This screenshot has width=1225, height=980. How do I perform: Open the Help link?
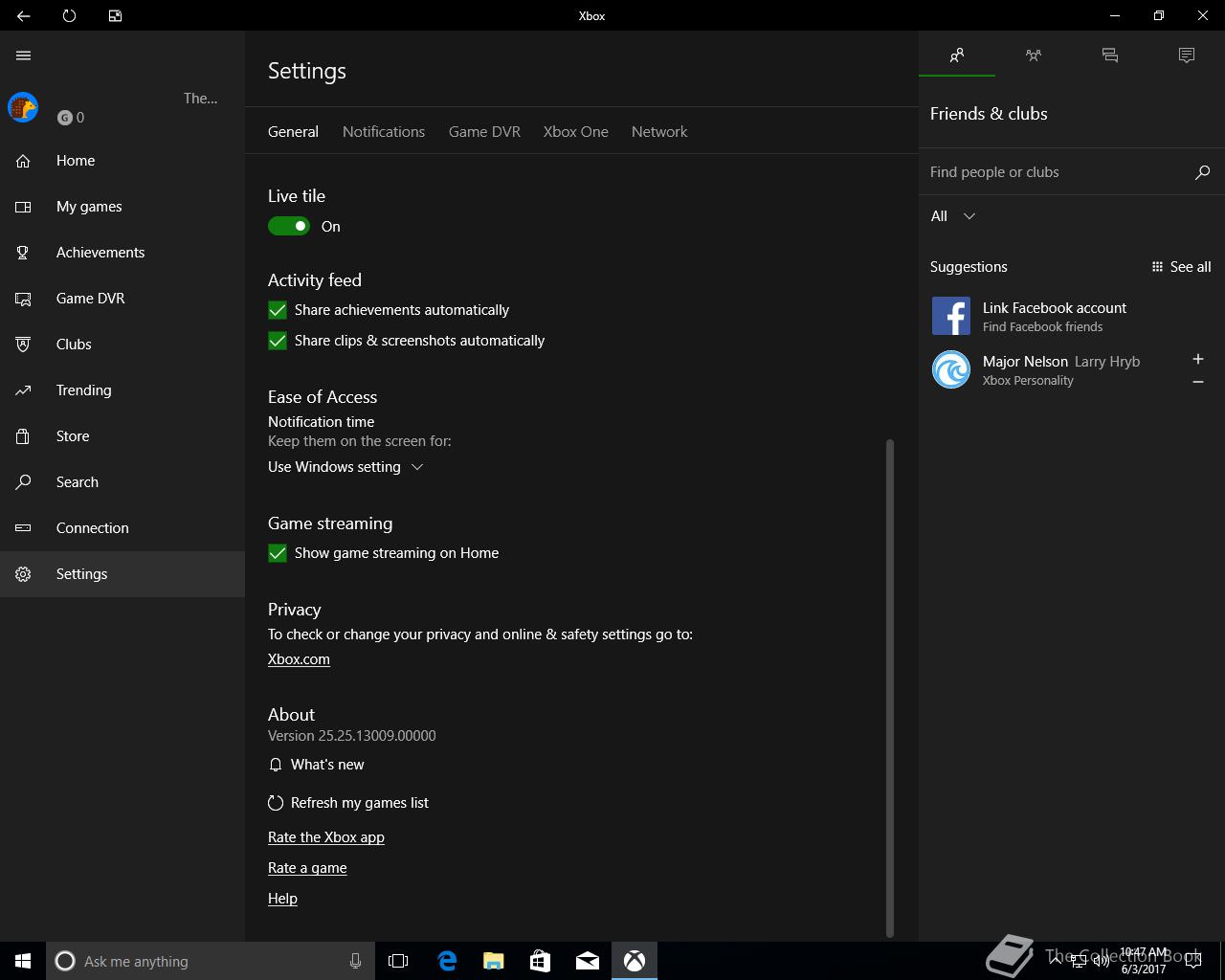[x=282, y=899]
